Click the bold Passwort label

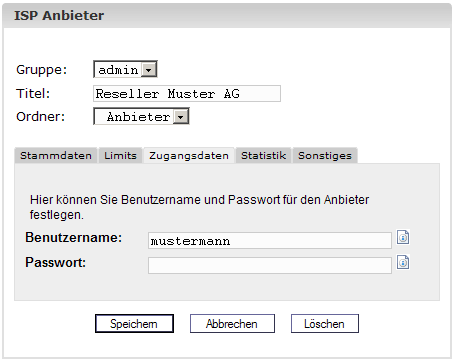pos(56,262)
